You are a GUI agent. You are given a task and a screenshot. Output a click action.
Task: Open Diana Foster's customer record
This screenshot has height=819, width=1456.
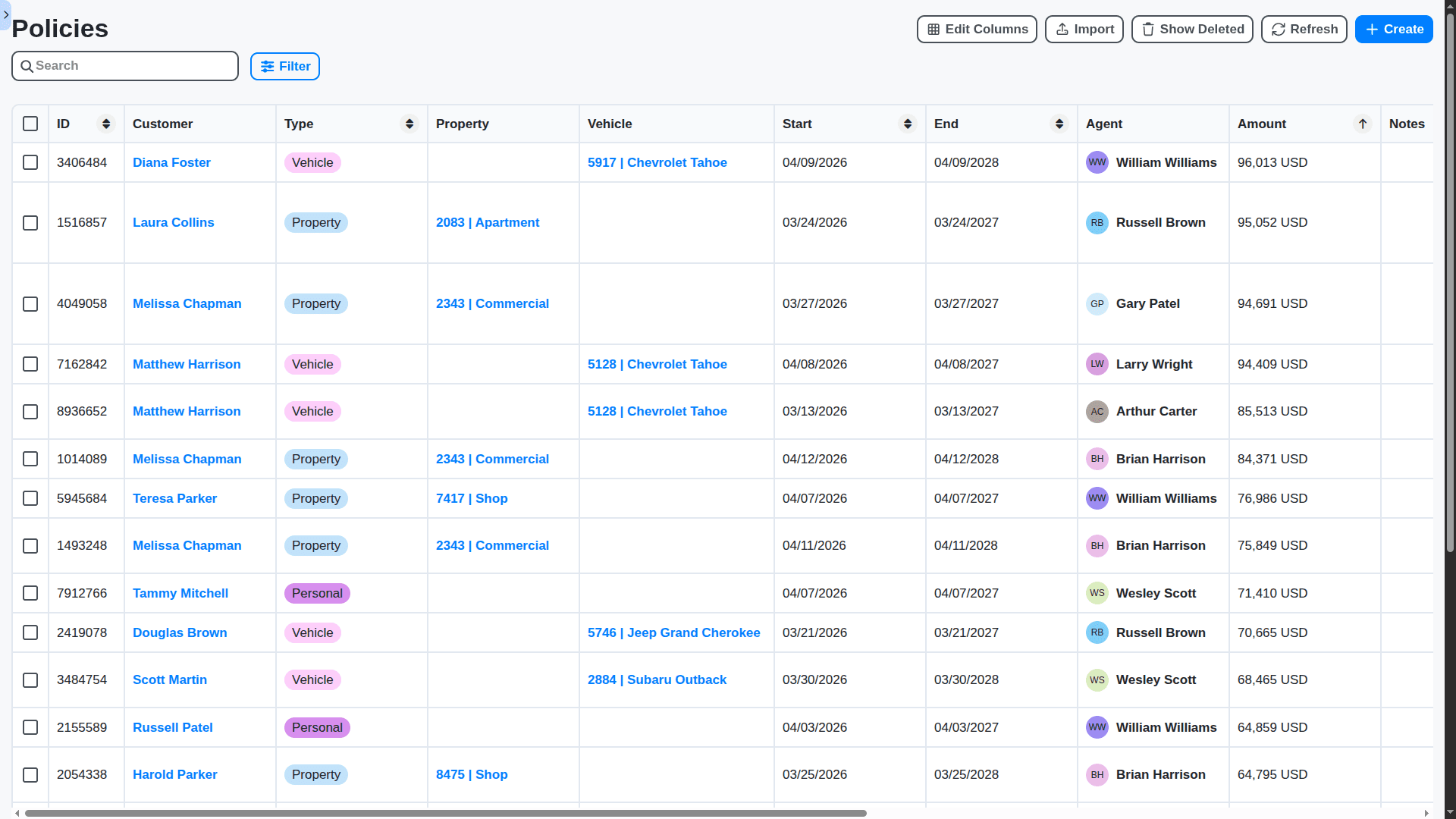pyautogui.click(x=171, y=162)
